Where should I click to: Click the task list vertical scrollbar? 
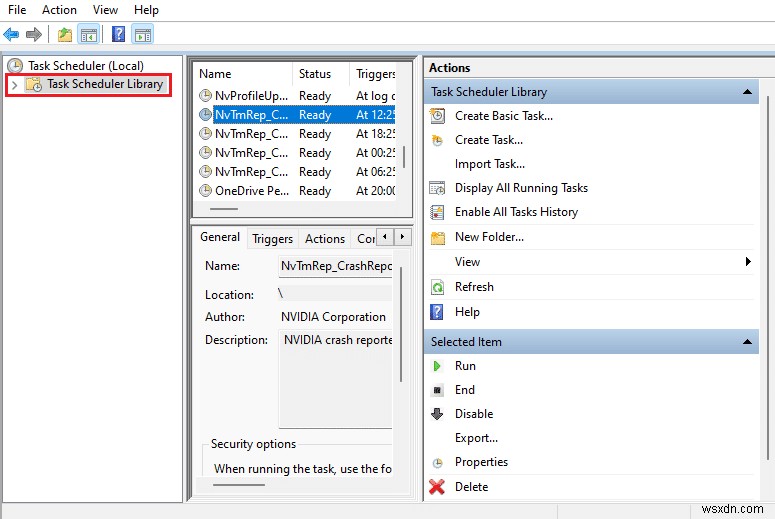404,157
